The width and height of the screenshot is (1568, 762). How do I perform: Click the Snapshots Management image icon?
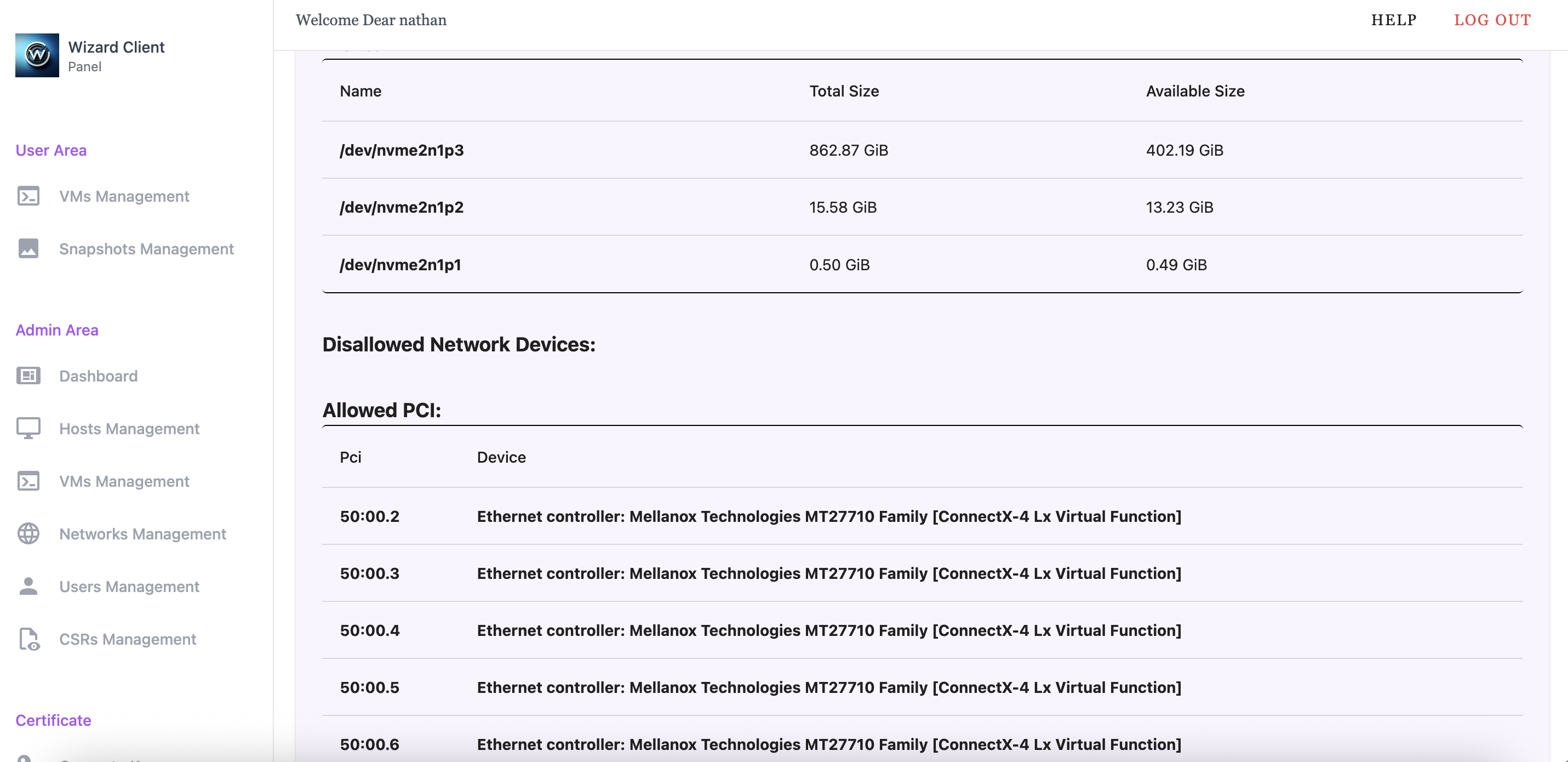tap(28, 248)
